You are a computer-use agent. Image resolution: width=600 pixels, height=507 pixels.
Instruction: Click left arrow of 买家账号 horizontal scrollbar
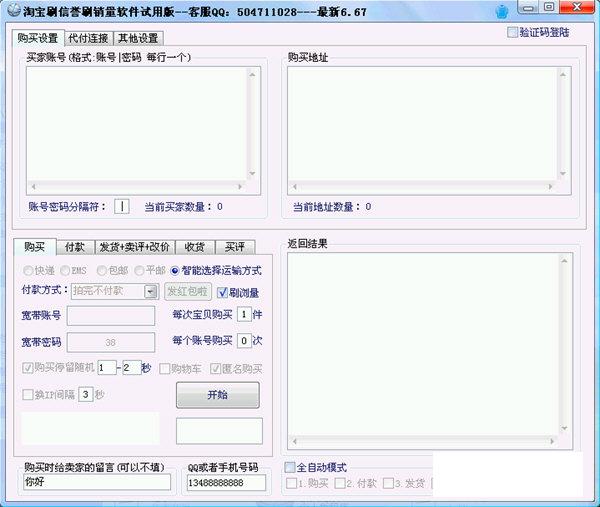pos(33,187)
